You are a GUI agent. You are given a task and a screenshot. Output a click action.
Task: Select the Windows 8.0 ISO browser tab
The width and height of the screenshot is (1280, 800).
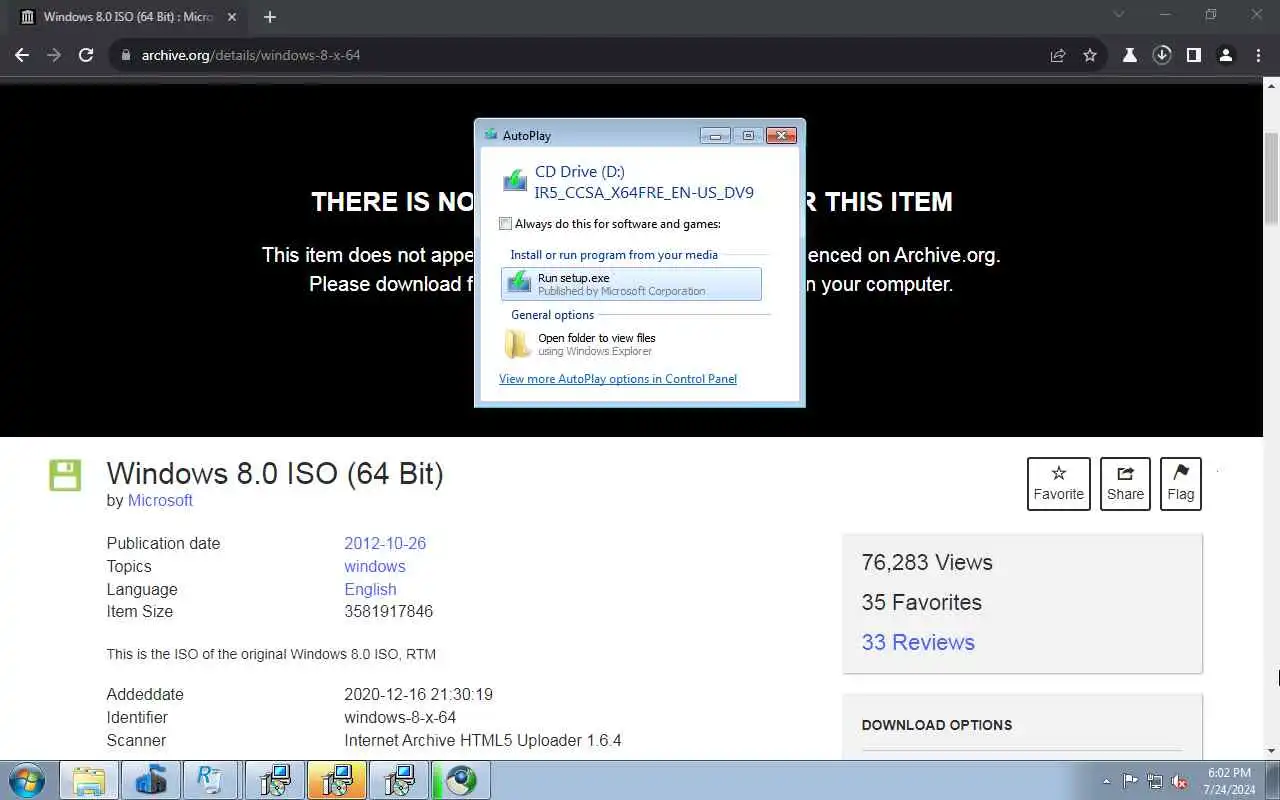[x=130, y=17]
